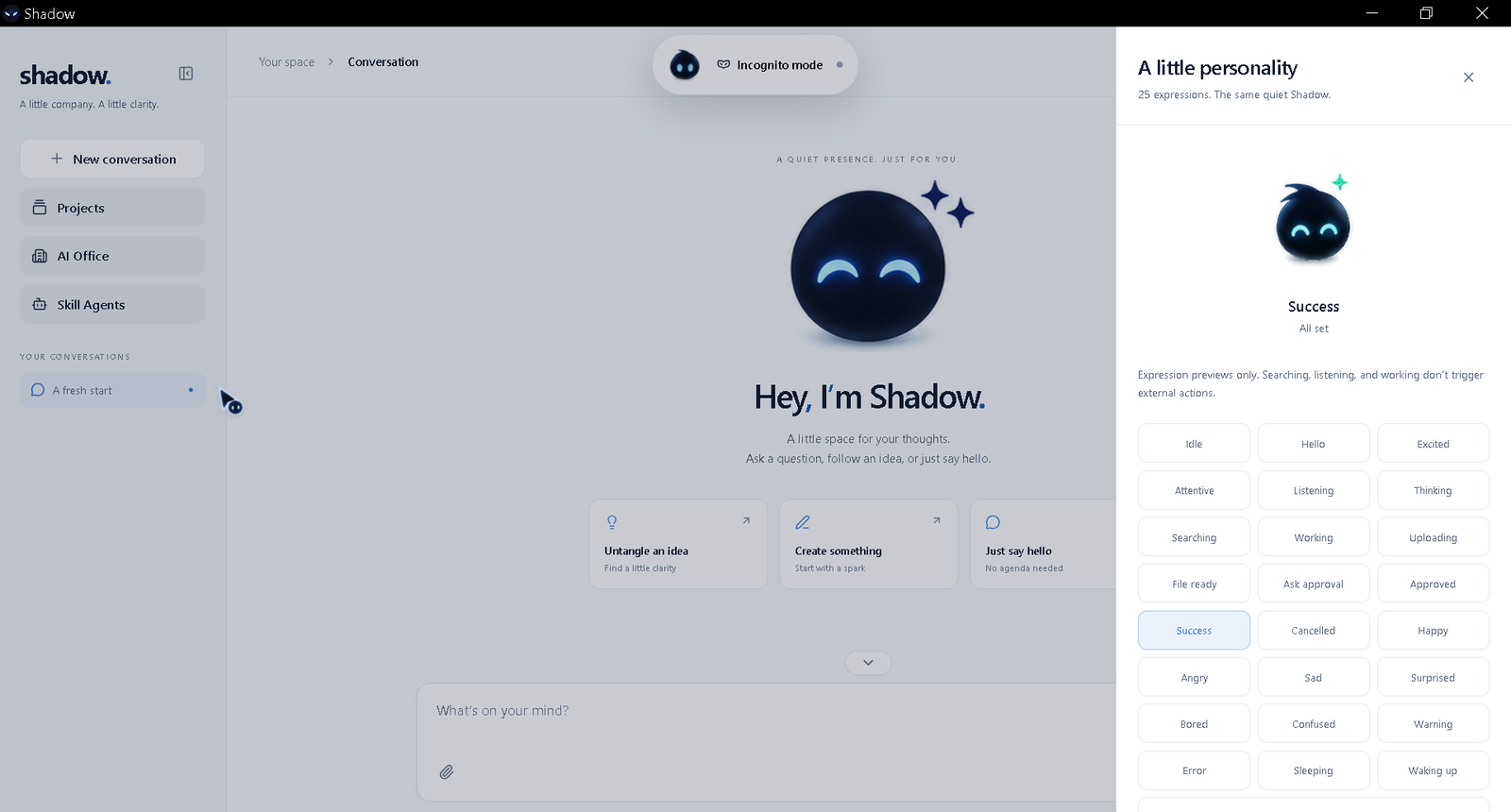The height and width of the screenshot is (812, 1511).
Task: Select the Cancelled expression
Action: tap(1314, 631)
